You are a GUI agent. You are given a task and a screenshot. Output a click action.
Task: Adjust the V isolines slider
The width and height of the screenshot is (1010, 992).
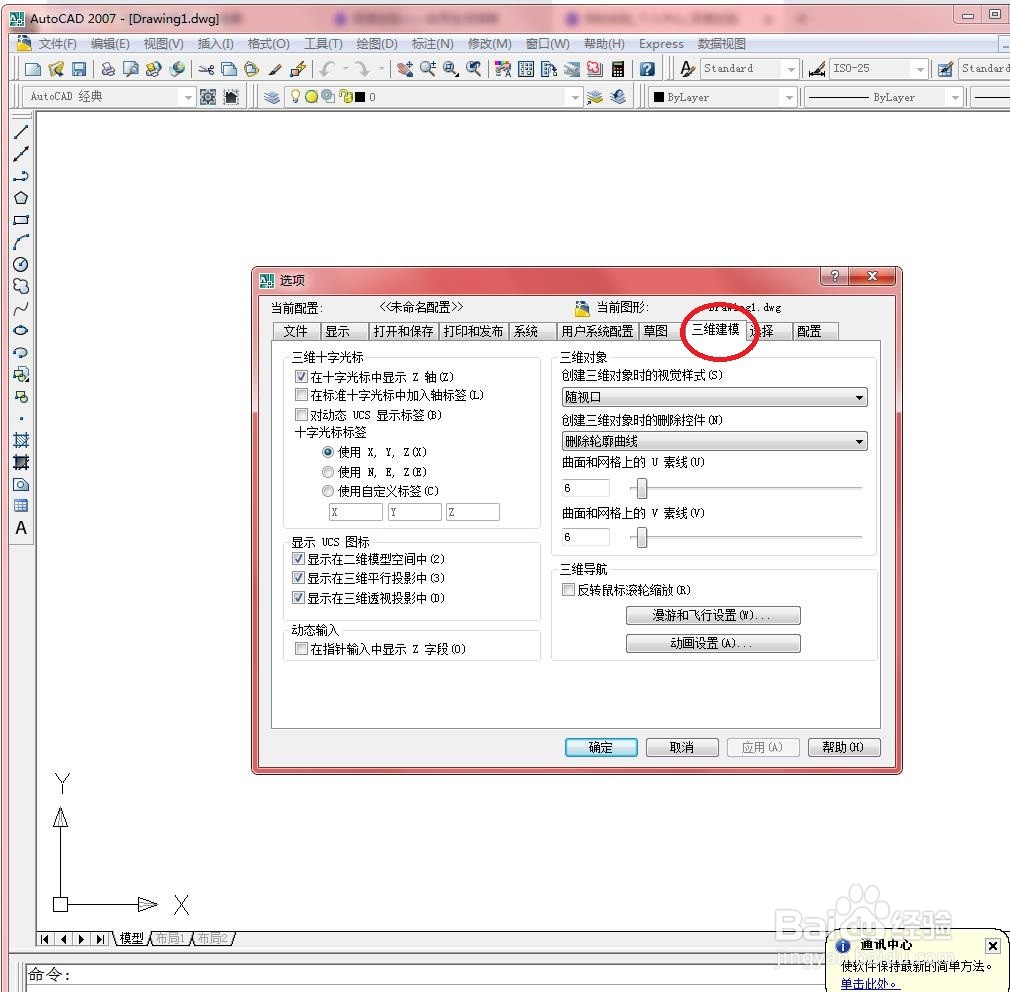(642, 537)
